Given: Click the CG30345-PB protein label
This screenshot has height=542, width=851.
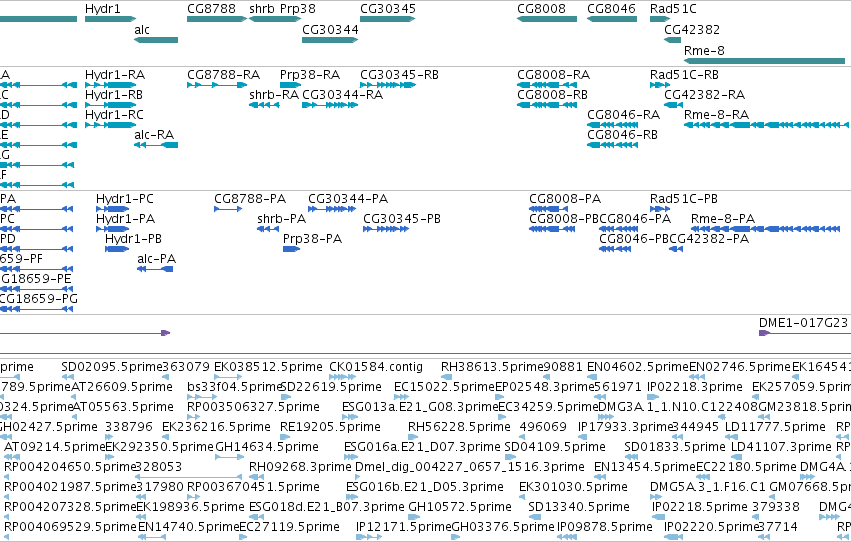Looking at the screenshot, I should [402, 219].
